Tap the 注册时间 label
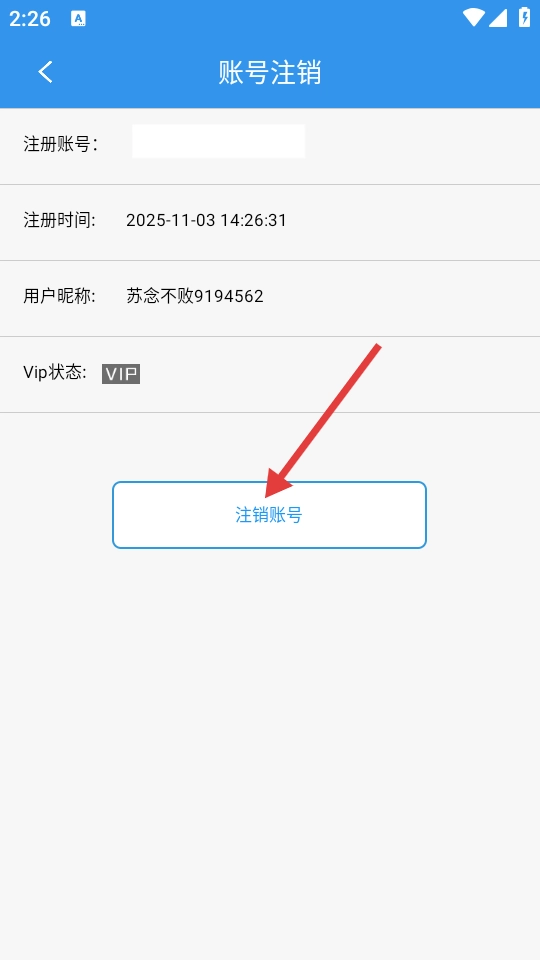 (x=59, y=220)
